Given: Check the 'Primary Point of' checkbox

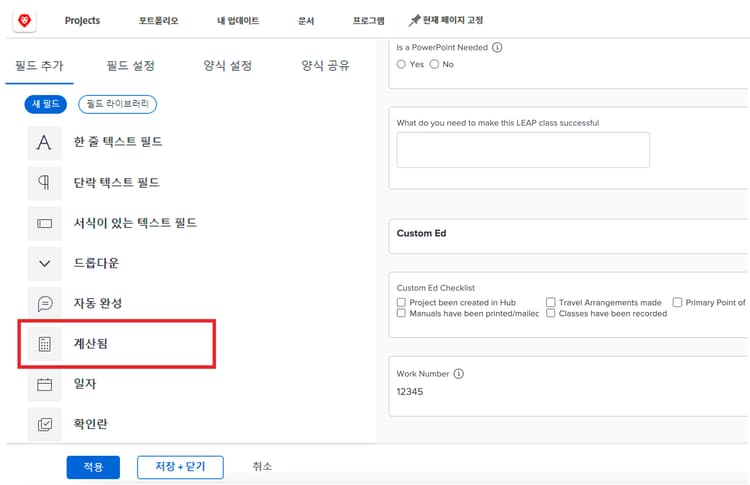Looking at the screenshot, I should pyautogui.click(x=677, y=302).
